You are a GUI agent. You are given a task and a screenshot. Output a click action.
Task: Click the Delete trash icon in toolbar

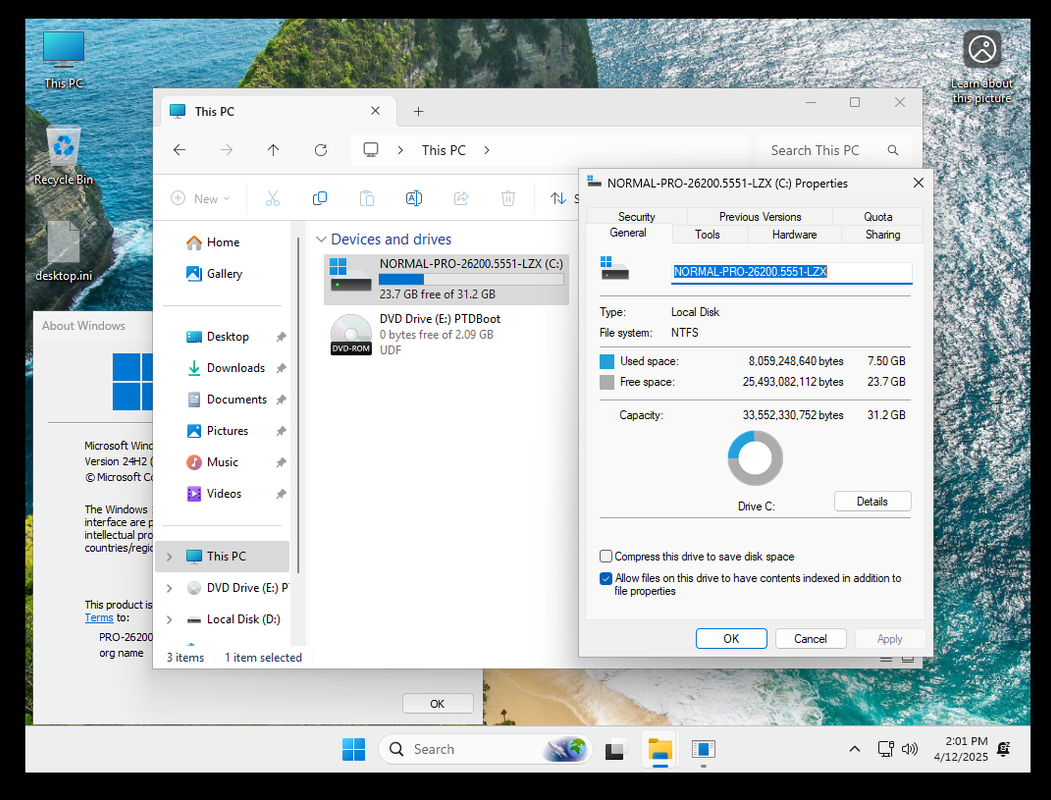point(508,198)
